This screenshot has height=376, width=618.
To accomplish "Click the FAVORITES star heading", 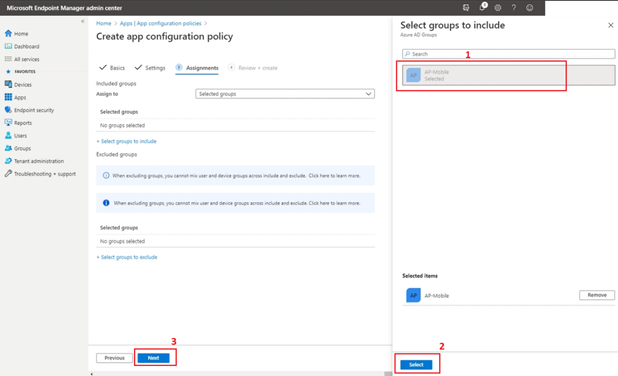I will pos(20,71).
